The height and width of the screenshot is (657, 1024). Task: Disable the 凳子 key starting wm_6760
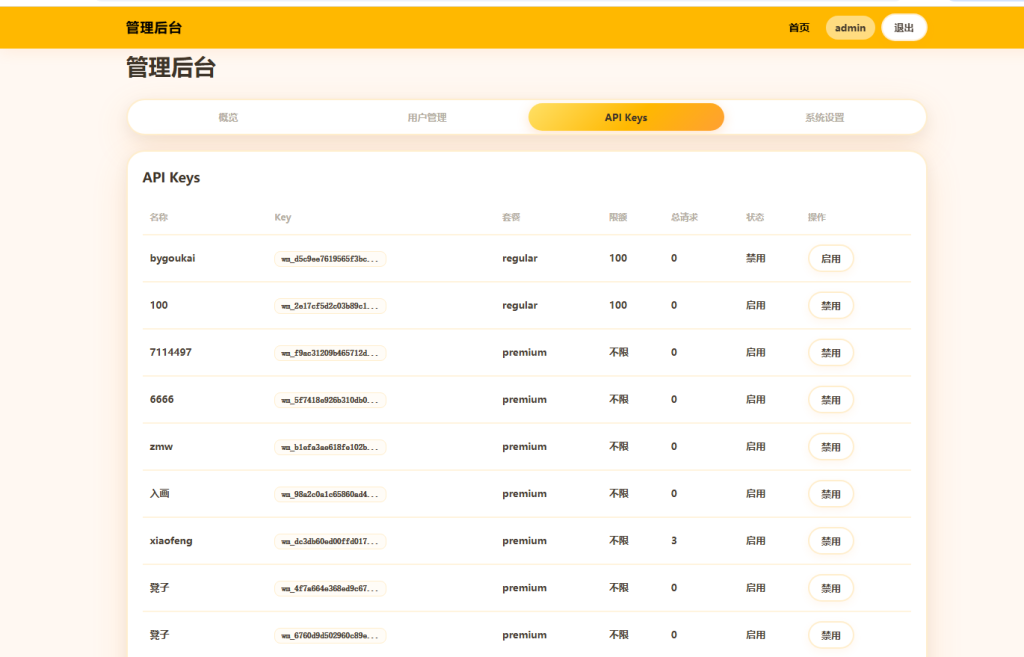831,635
